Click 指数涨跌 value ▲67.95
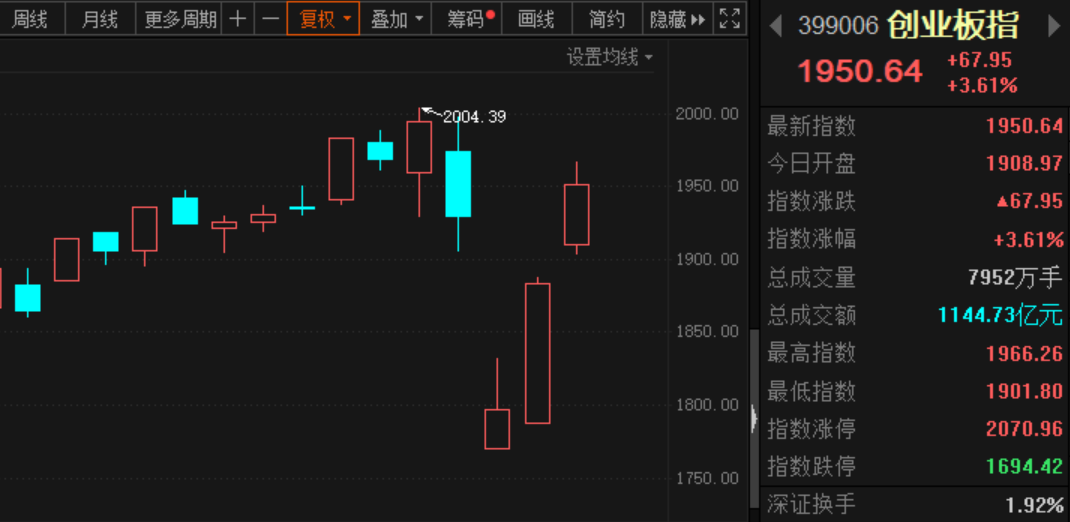This screenshot has width=1070, height=522. (1029, 201)
